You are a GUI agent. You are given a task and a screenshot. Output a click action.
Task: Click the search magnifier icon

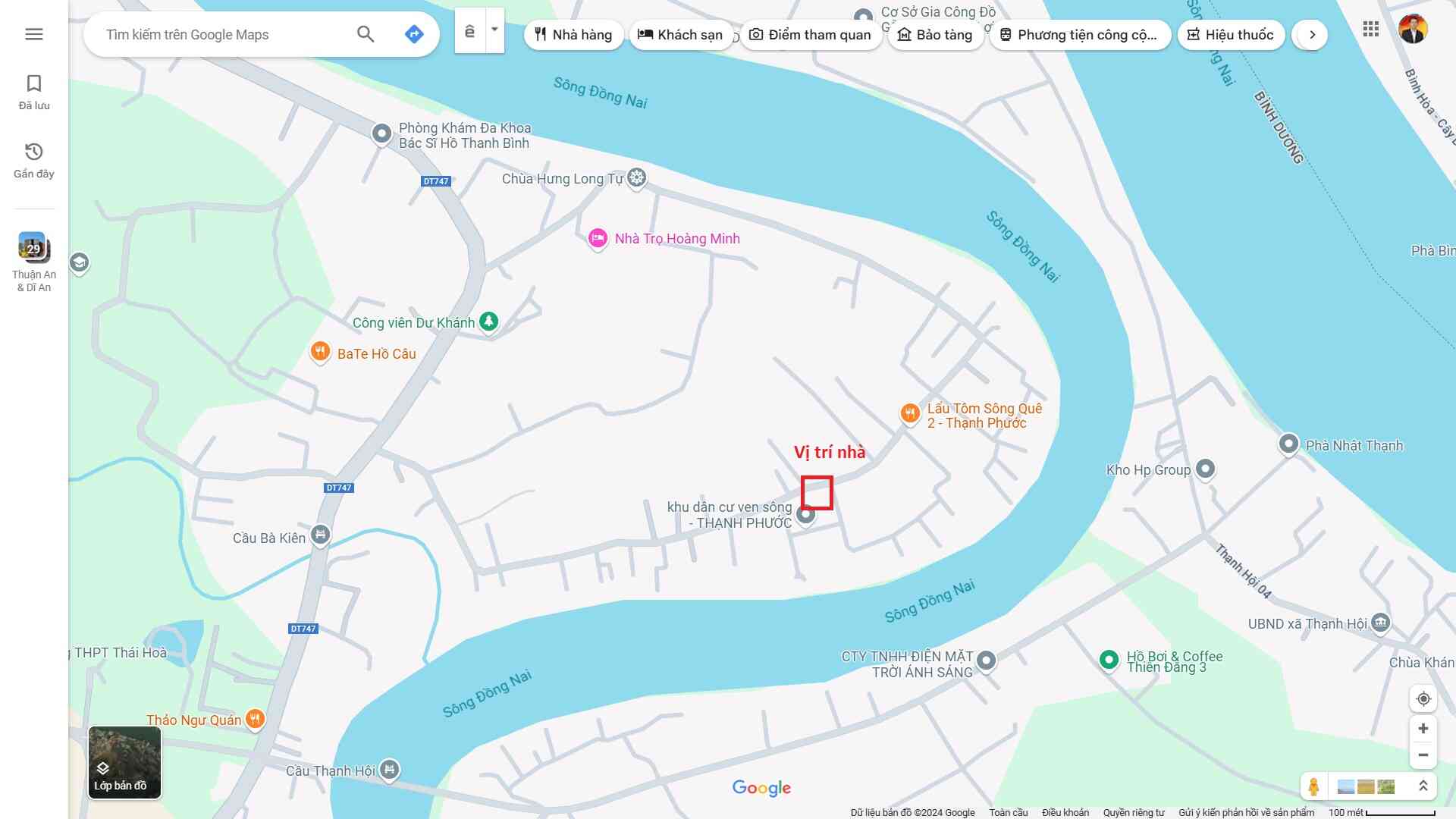pos(366,34)
